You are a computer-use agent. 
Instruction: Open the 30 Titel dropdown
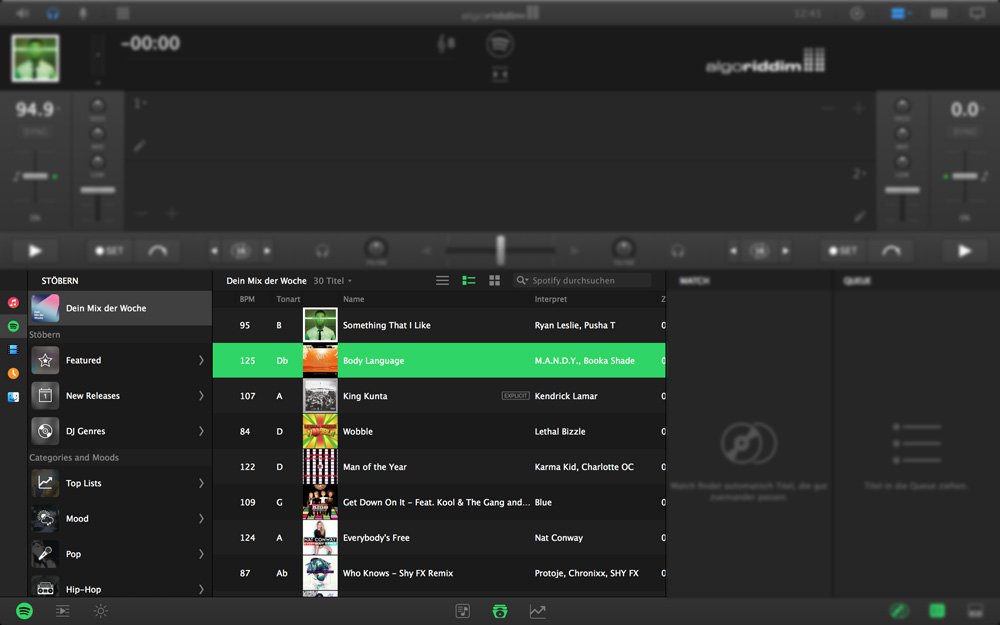[332, 281]
